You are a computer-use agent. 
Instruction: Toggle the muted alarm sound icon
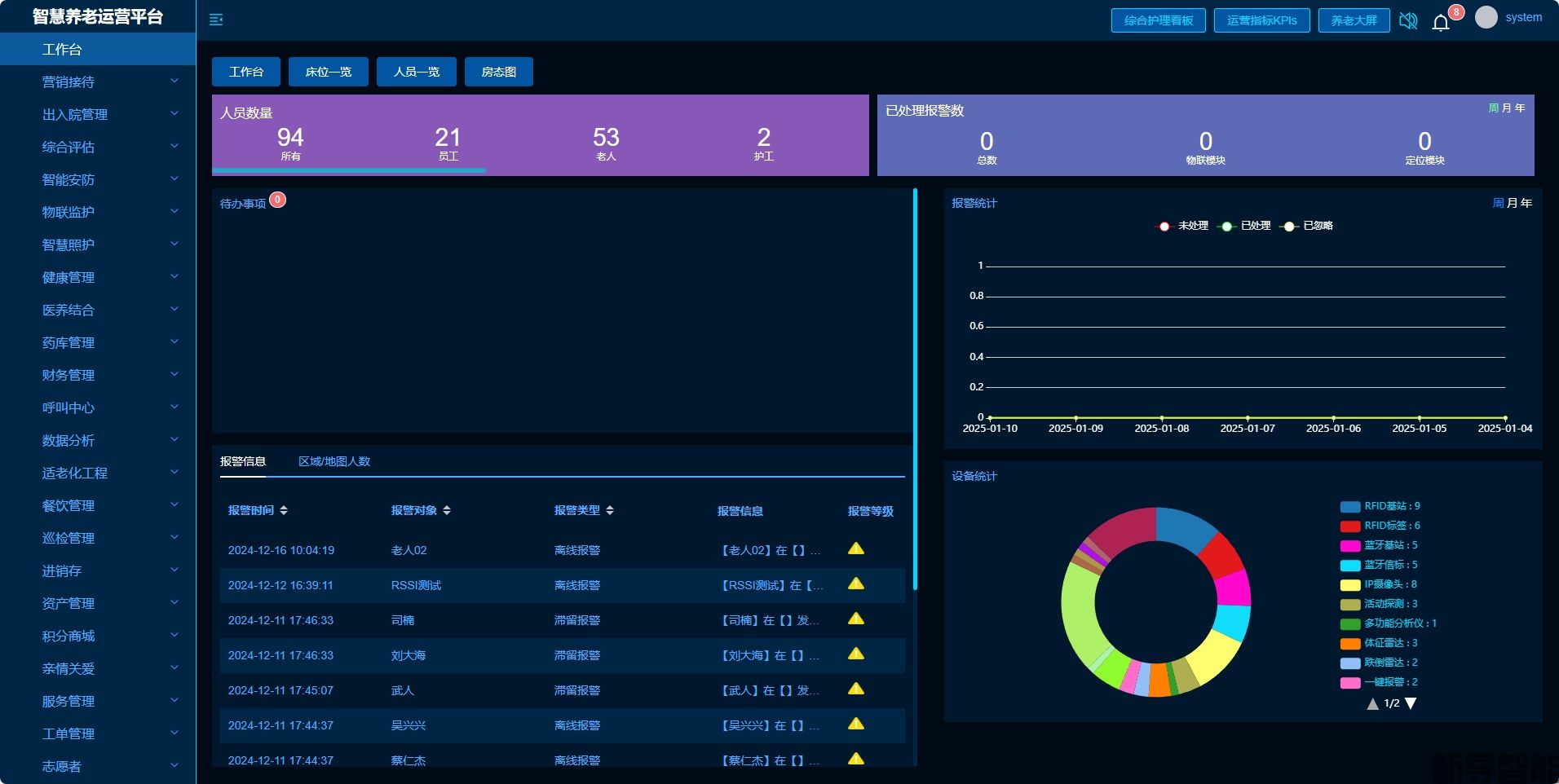pos(1408,20)
